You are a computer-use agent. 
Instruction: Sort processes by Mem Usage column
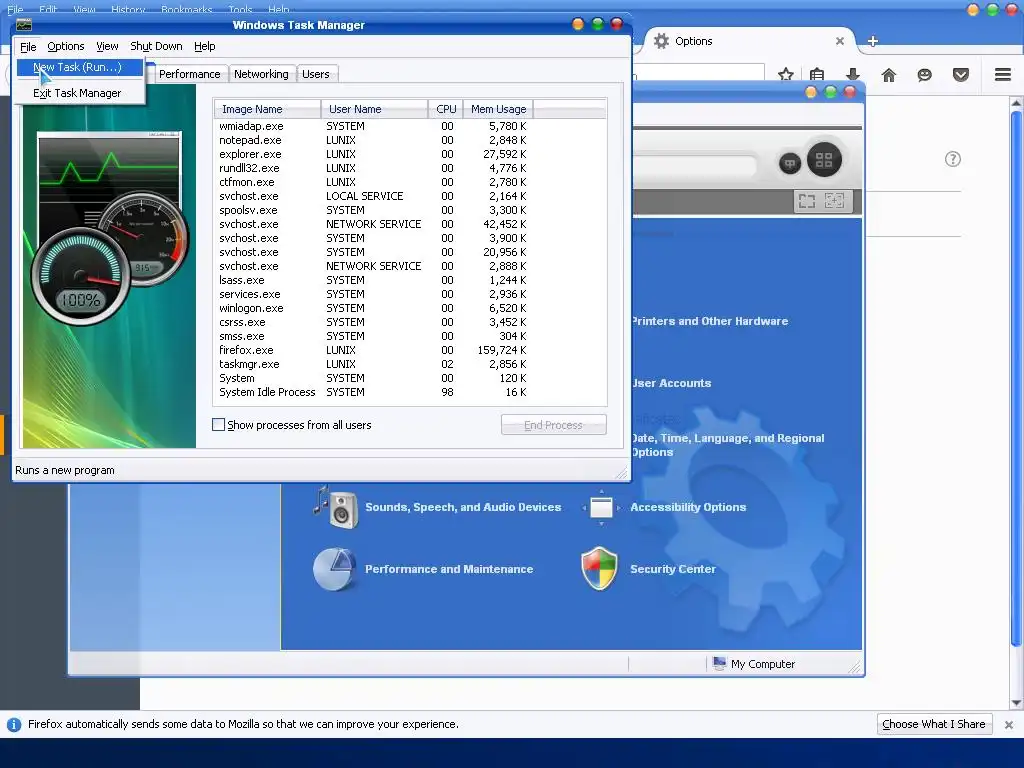(x=498, y=109)
